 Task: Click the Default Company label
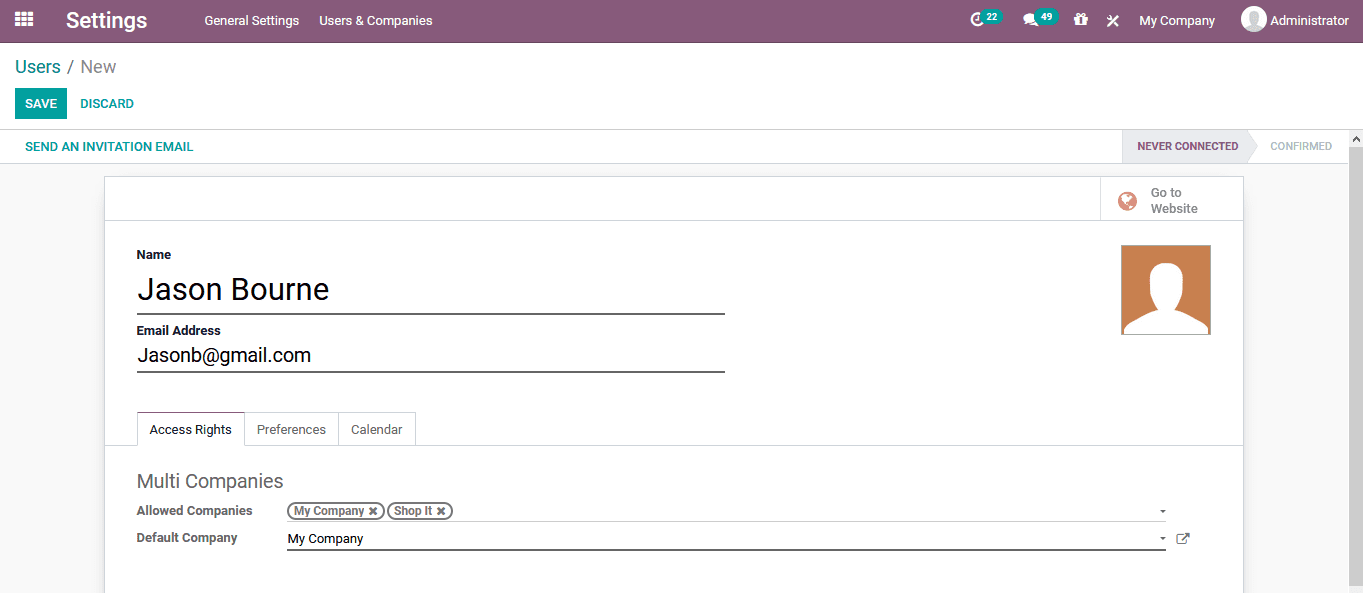click(187, 538)
